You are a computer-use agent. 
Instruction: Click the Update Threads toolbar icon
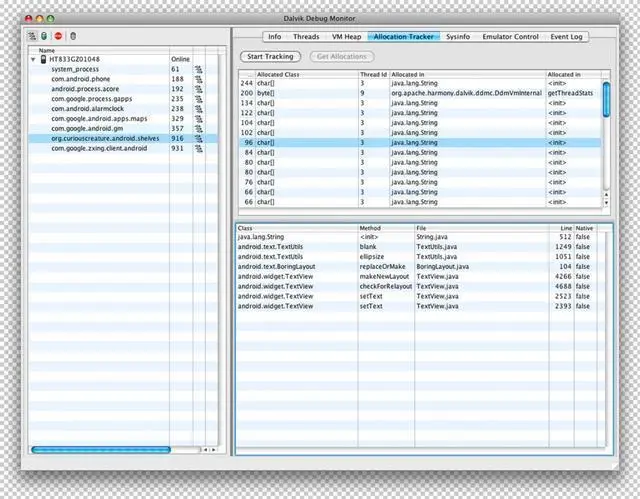coord(32,36)
